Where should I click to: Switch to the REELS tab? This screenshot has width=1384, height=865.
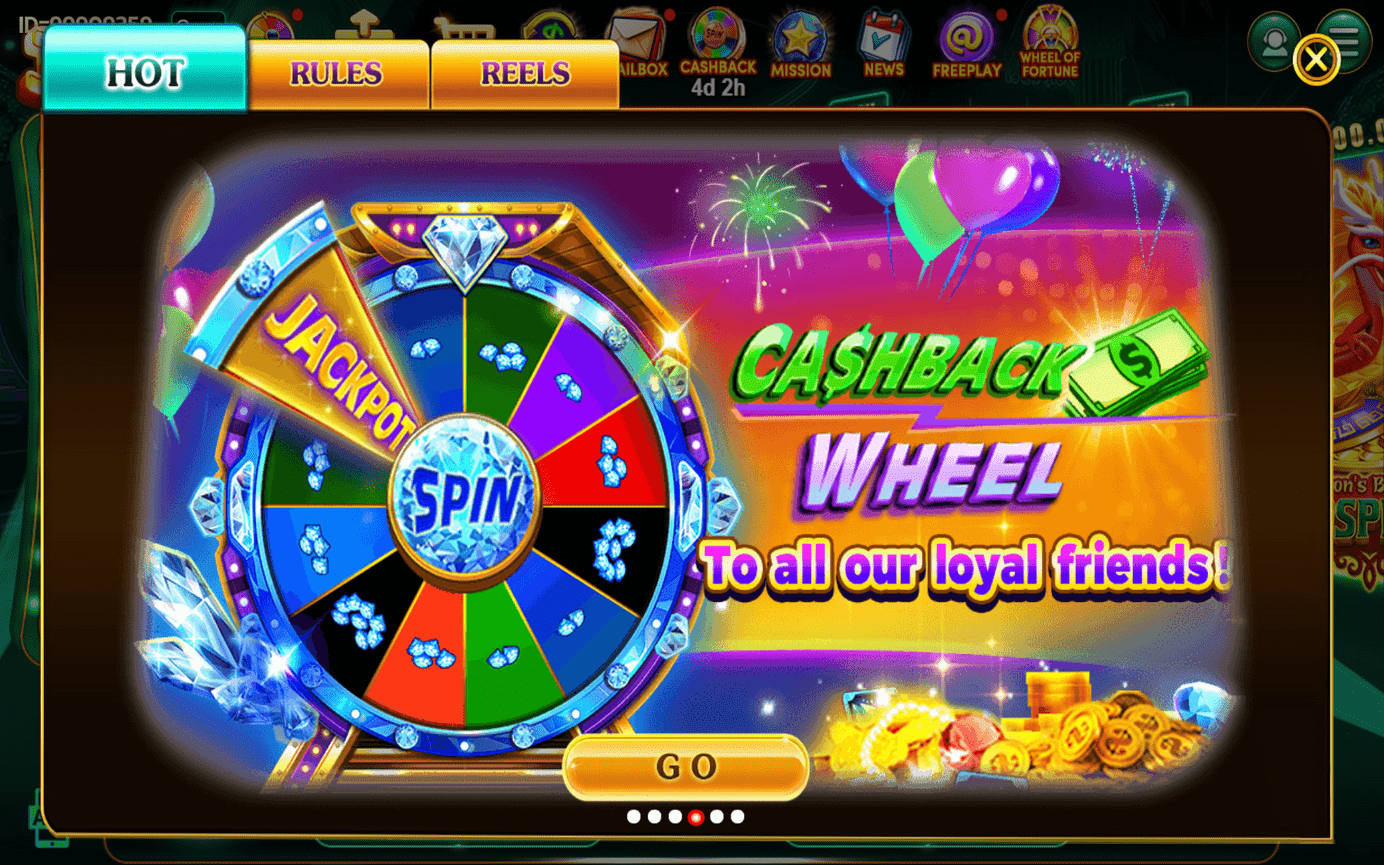[525, 74]
